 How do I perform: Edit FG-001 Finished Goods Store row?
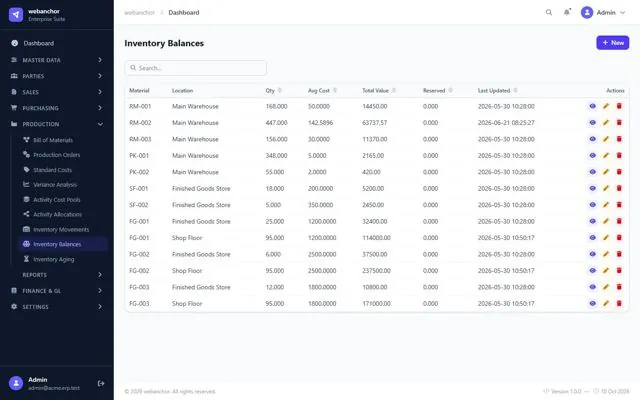point(606,221)
